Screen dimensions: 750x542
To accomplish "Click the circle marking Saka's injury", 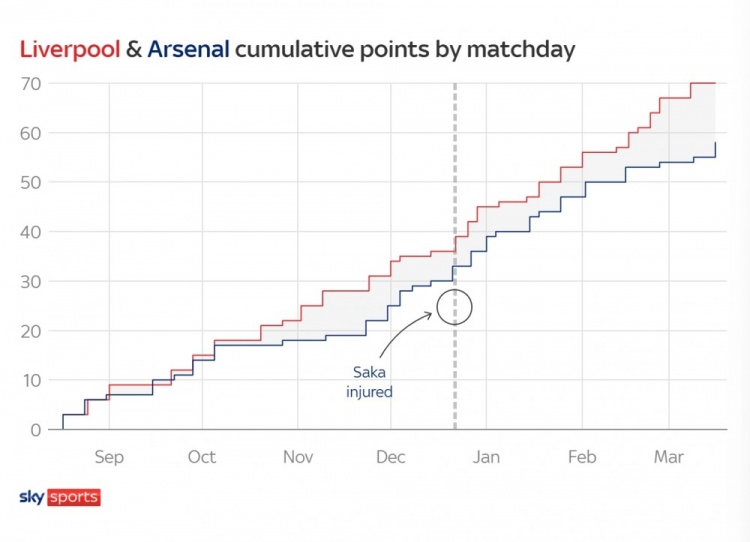I will point(454,307).
